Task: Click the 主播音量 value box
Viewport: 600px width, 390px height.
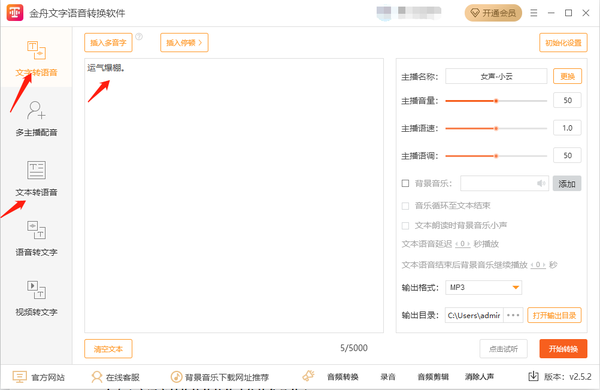Action: [567, 100]
